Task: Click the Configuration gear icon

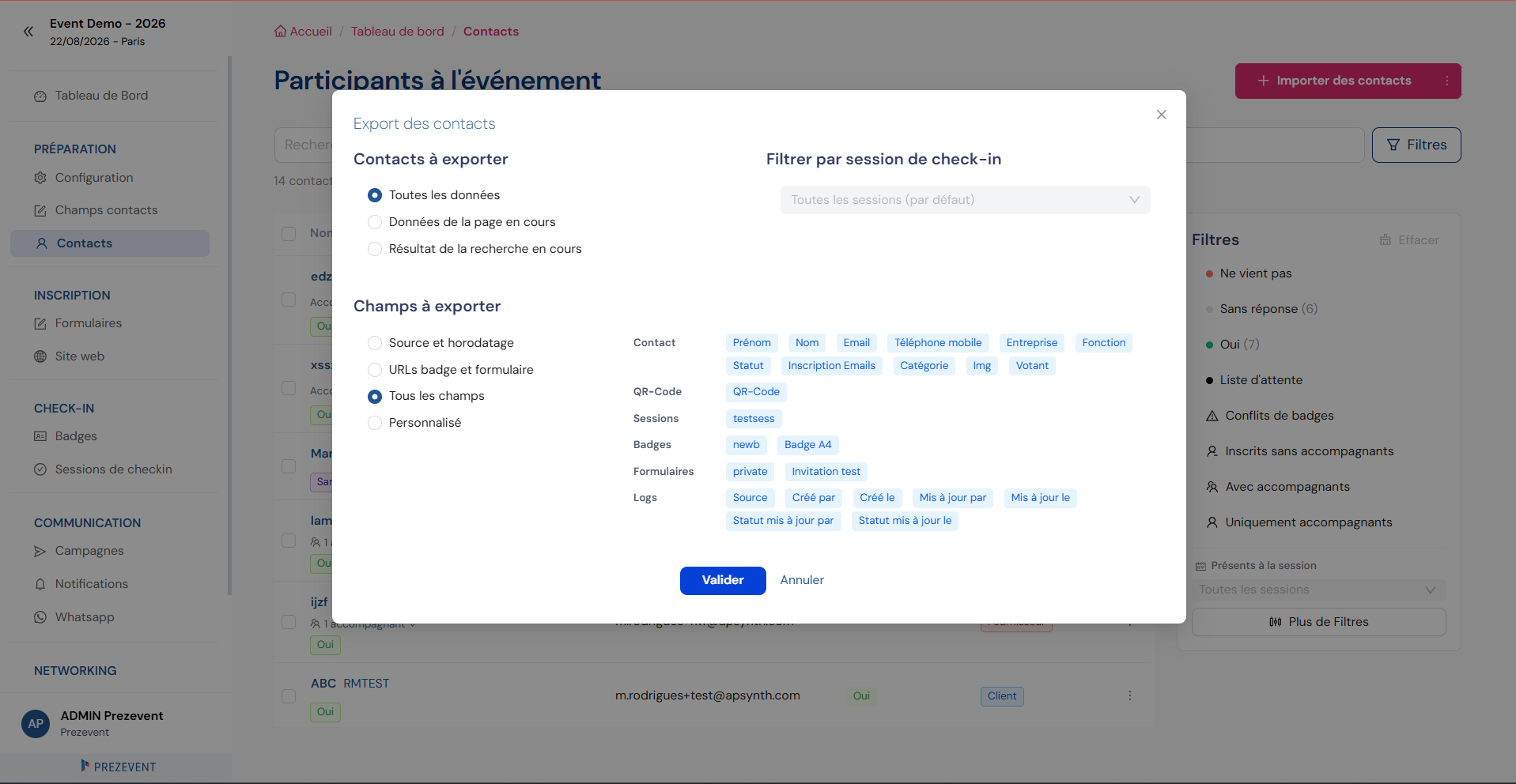Action: click(40, 178)
